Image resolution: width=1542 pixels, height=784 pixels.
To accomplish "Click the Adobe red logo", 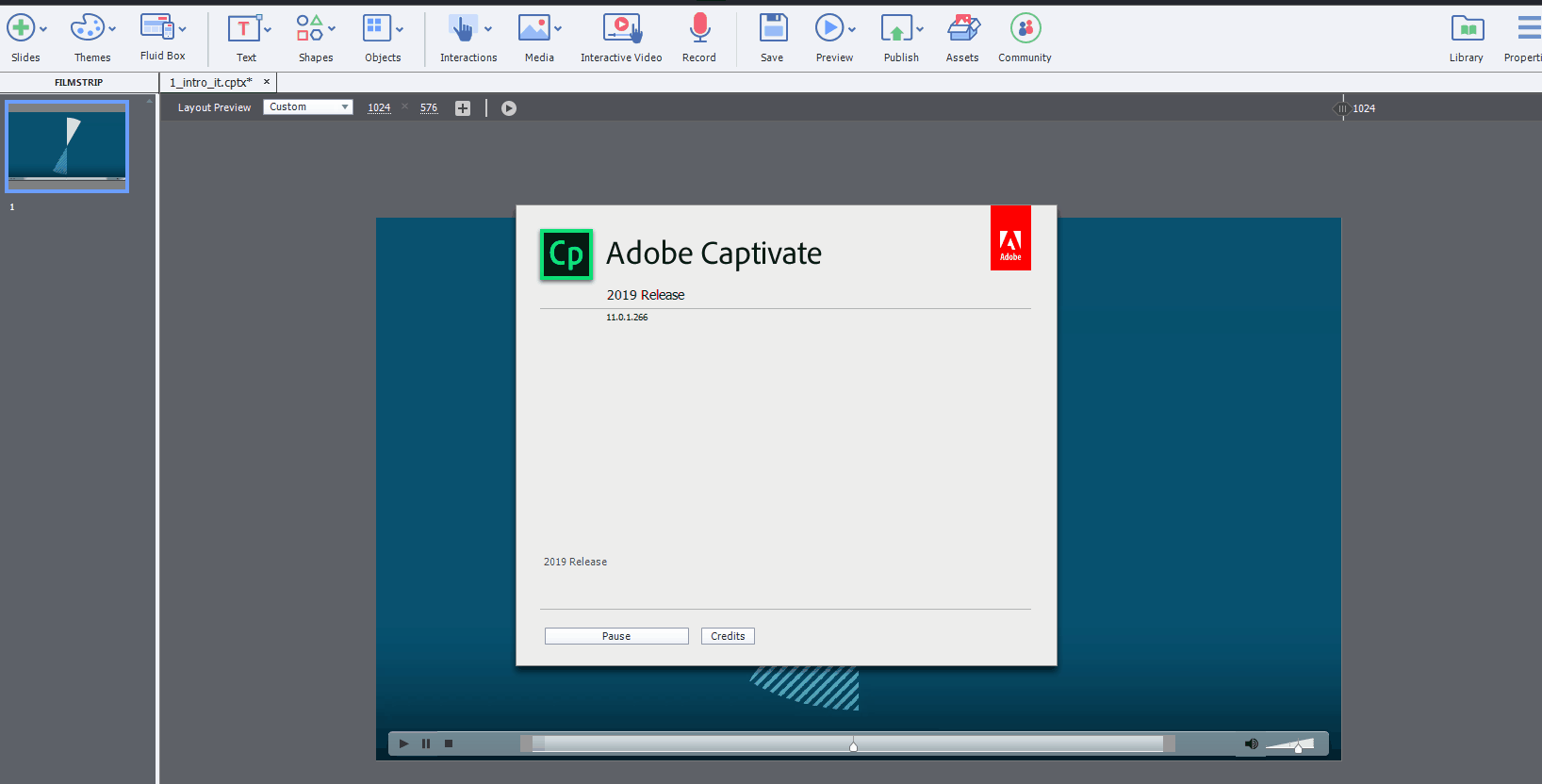I will pos(1010,237).
